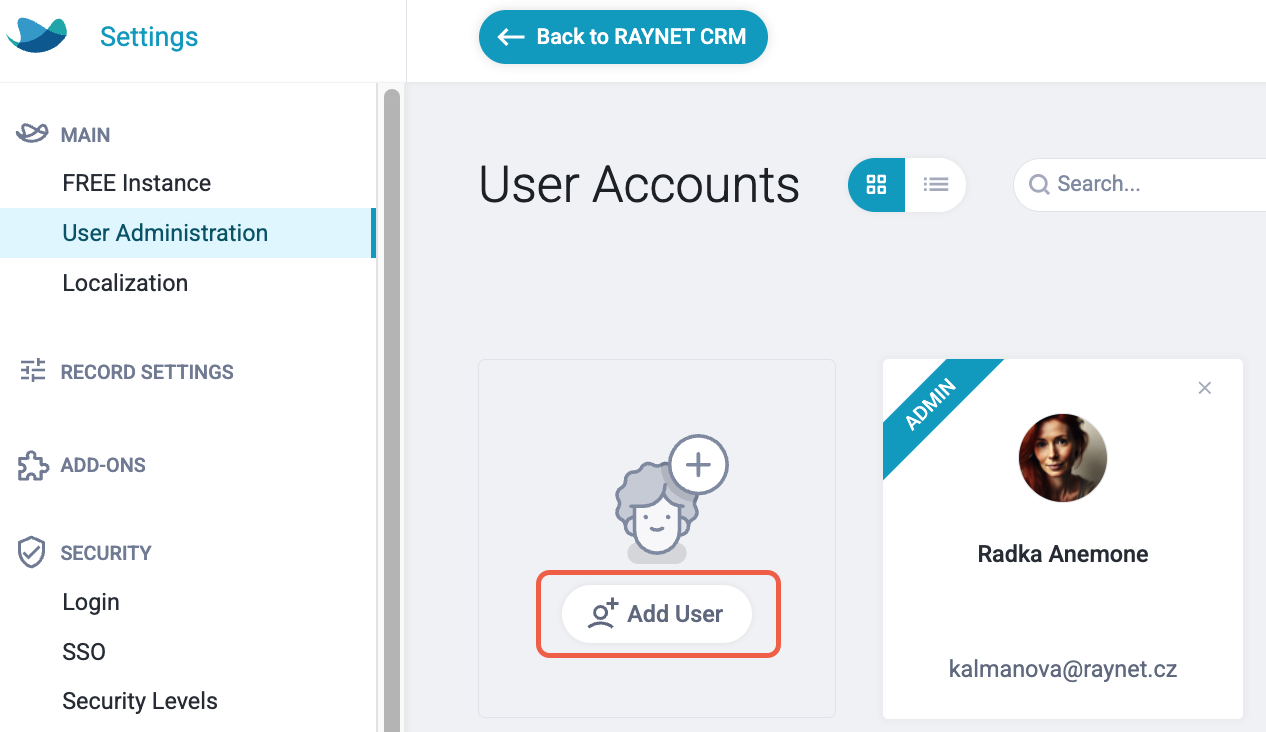The height and width of the screenshot is (732, 1266).
Task: Click the Settings title text
Action: pyautogui.click(x=149, y=37)
